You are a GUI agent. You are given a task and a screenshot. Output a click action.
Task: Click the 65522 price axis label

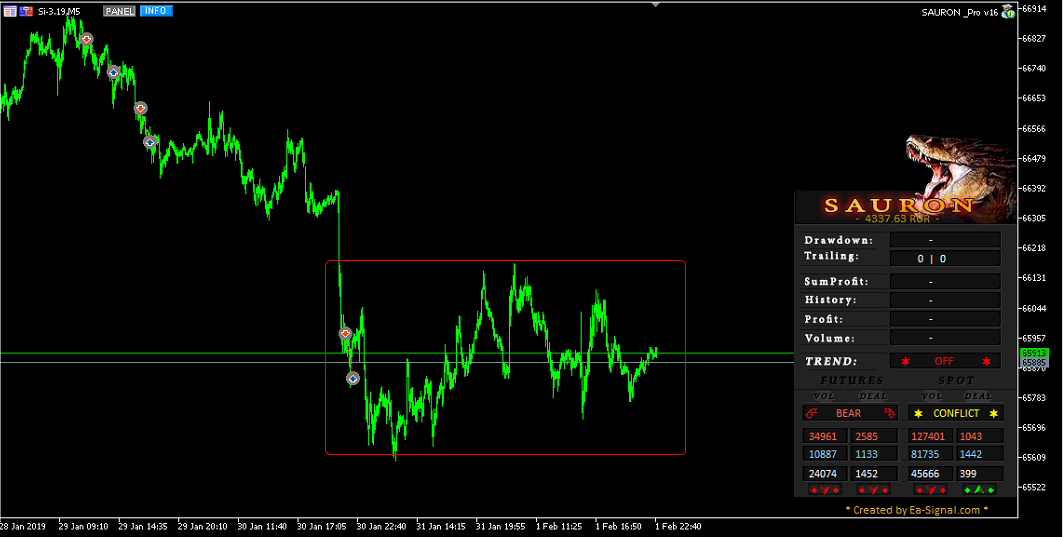(1034, 487)
